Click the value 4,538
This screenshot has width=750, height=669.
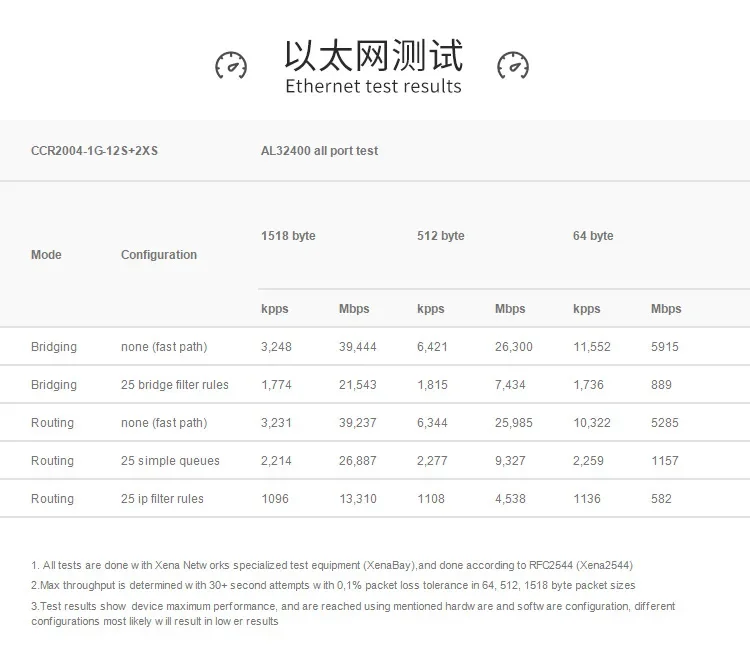[510, 499]
